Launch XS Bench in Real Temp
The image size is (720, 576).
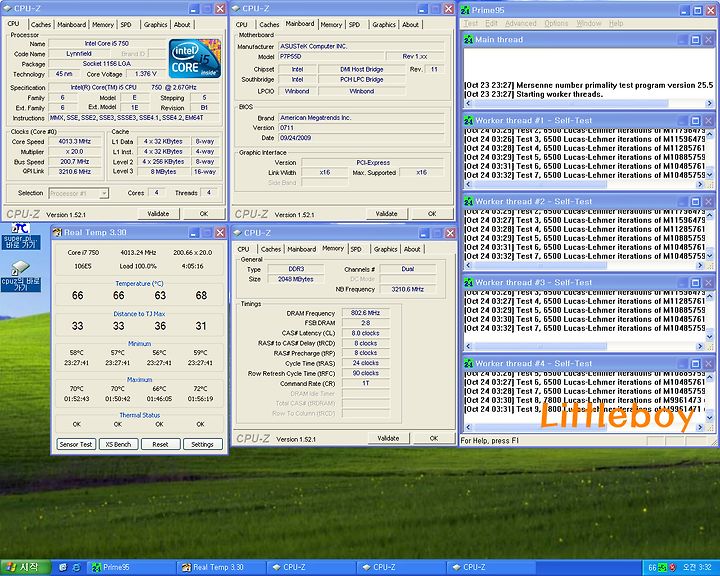coord(118,445)
